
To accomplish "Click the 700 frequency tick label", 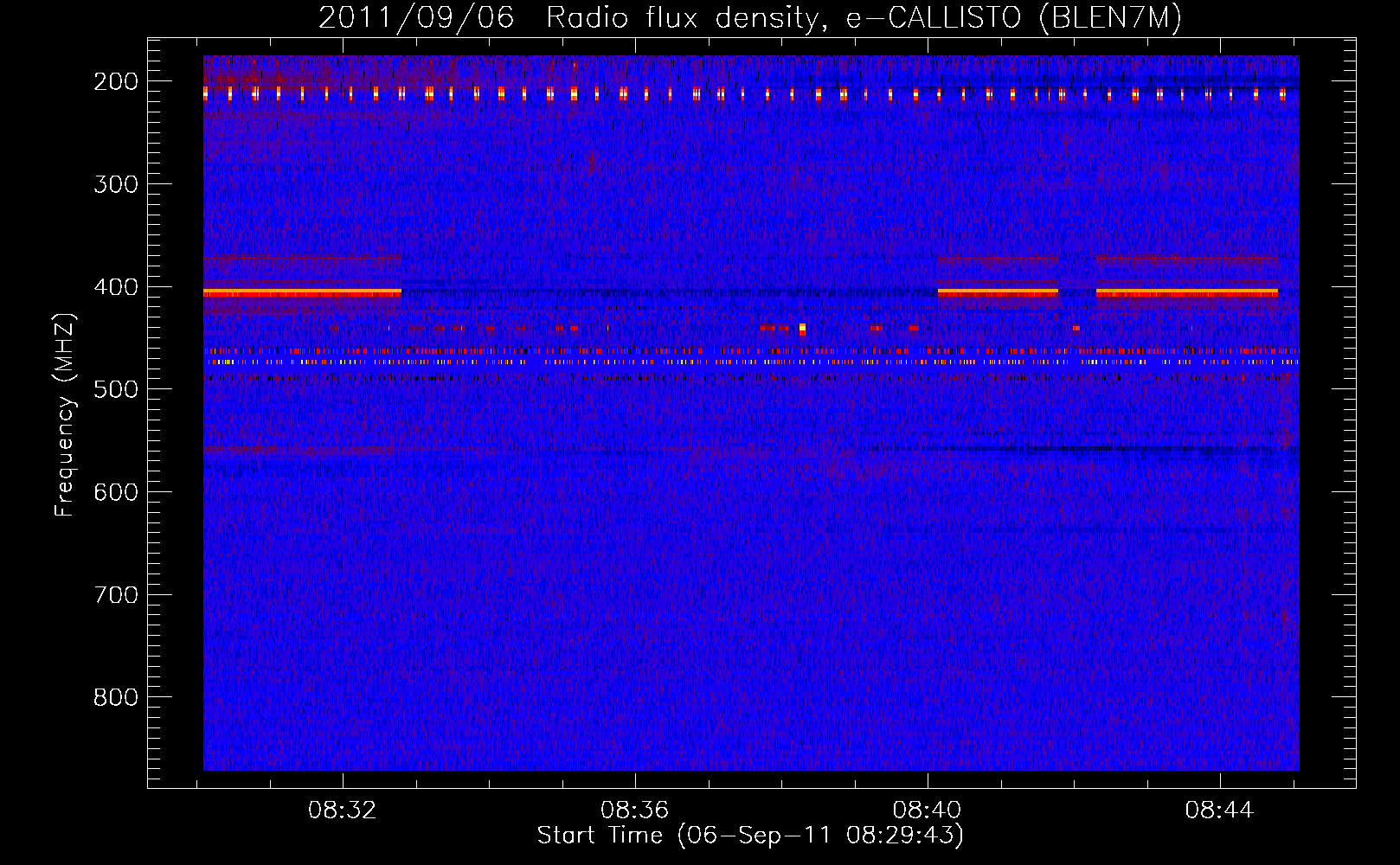I will [x=116, y=595].
